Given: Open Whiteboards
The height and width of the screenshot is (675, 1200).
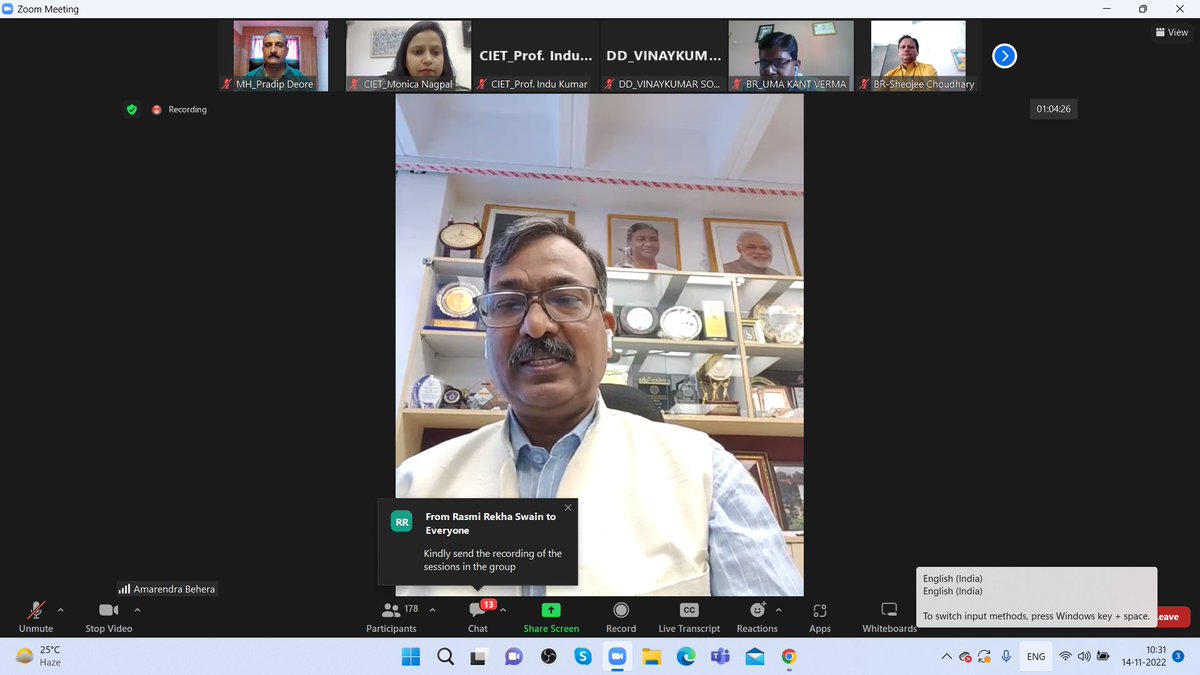Looking at the screenshot, I should [889, 616].
